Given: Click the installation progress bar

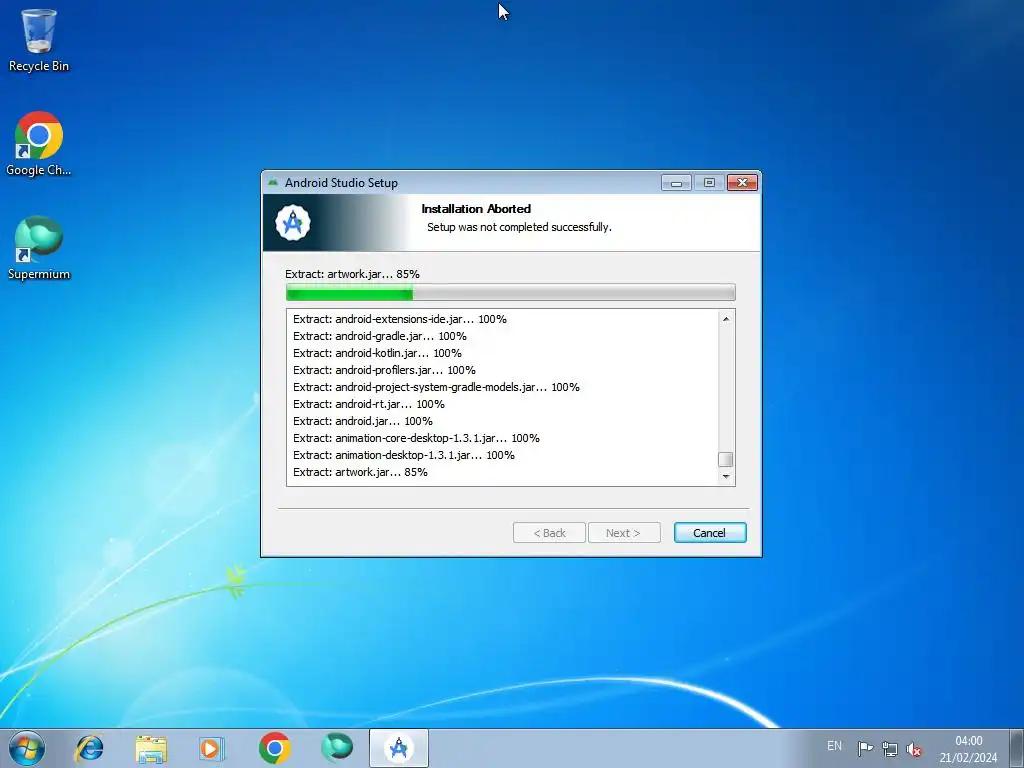Looking at the screenshot, I should (511, 292).
